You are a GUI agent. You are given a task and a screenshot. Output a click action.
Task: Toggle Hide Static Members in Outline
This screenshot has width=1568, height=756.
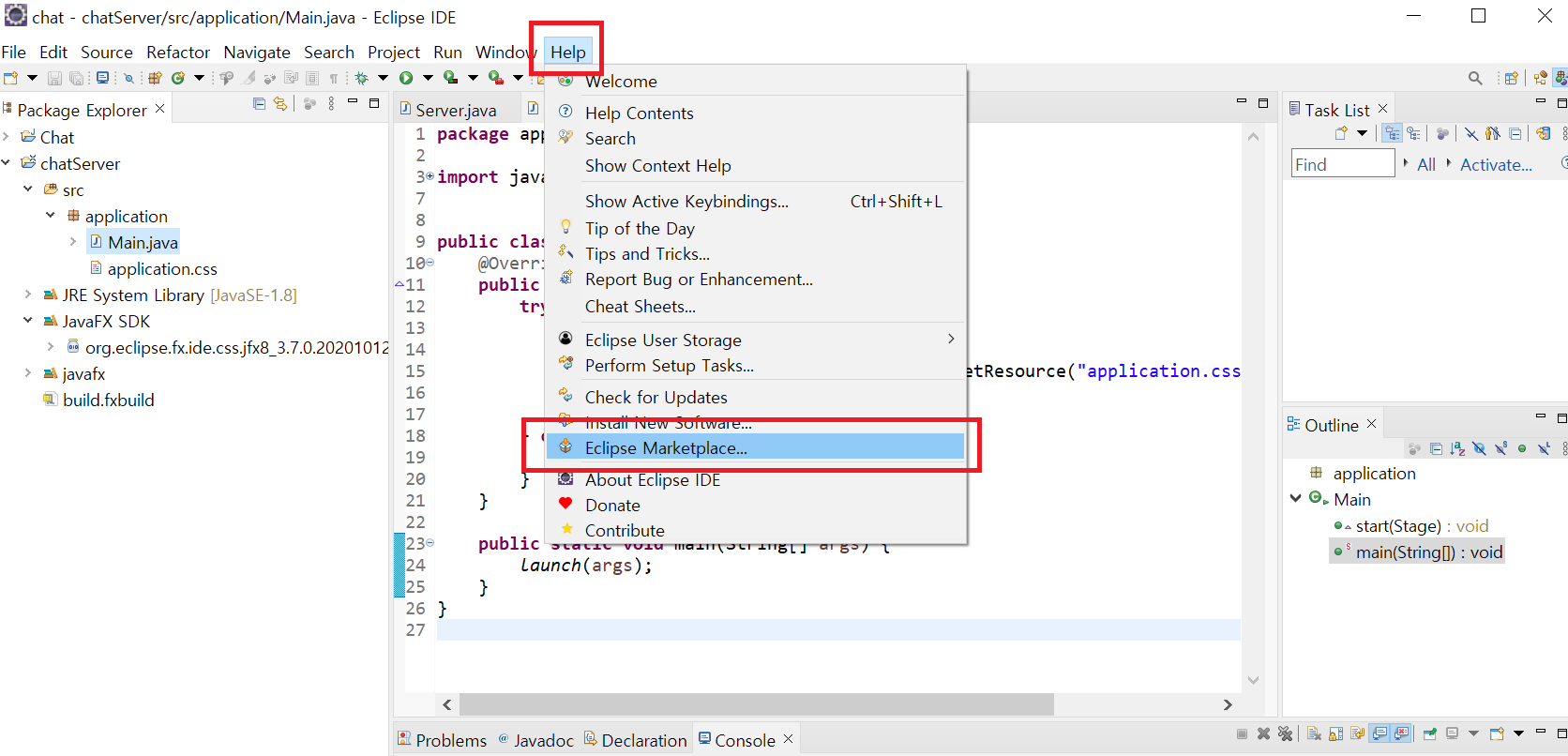[1500, 448]
